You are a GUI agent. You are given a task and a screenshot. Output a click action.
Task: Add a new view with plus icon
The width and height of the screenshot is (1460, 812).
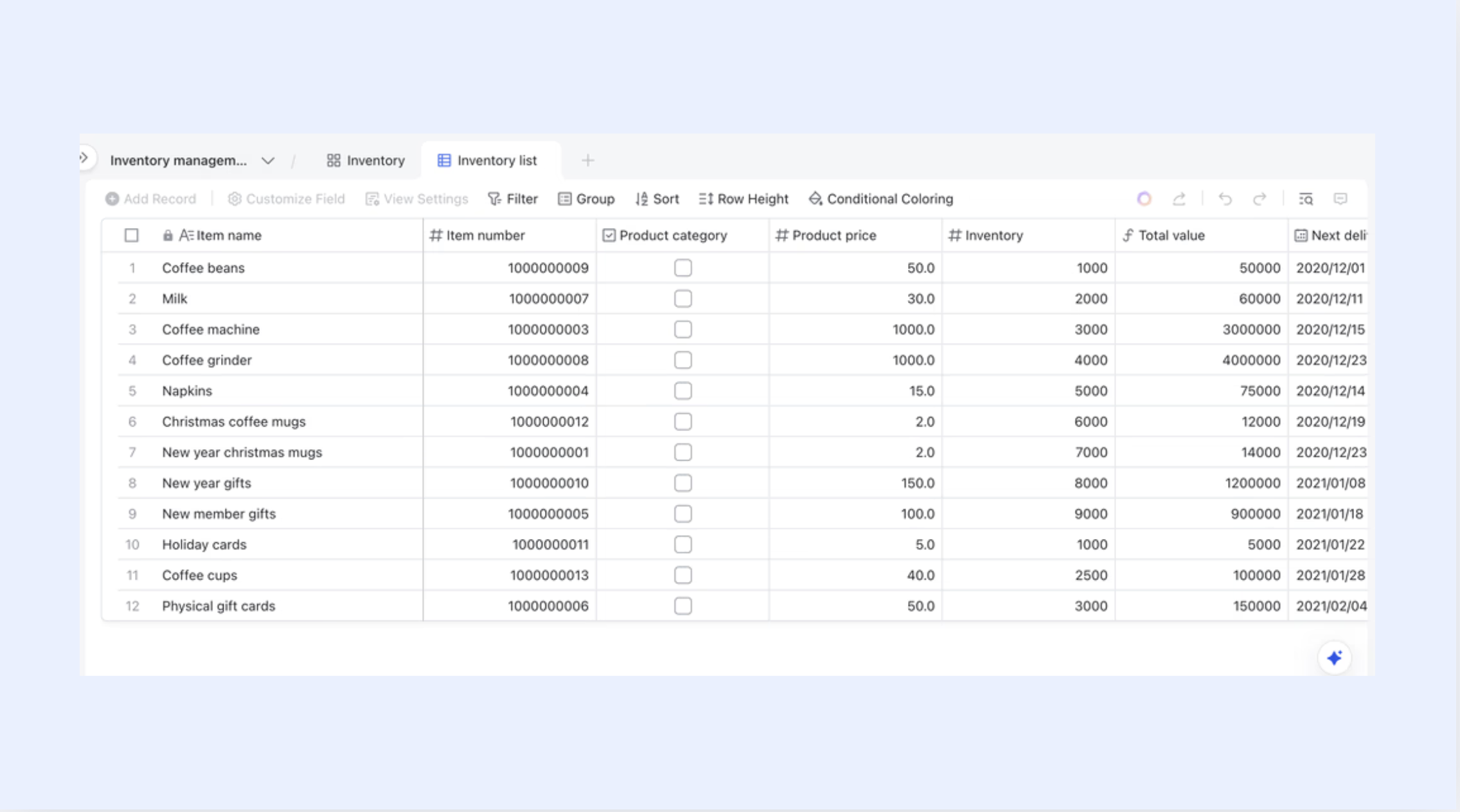587,161
